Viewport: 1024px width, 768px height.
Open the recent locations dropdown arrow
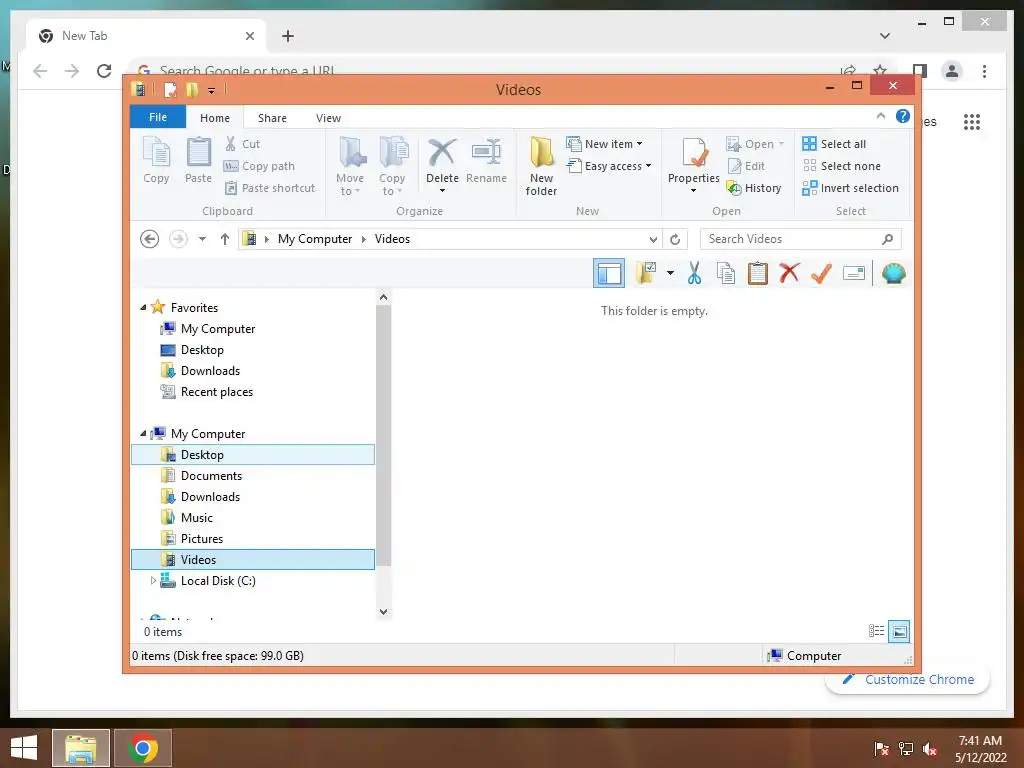click(202, 239)
